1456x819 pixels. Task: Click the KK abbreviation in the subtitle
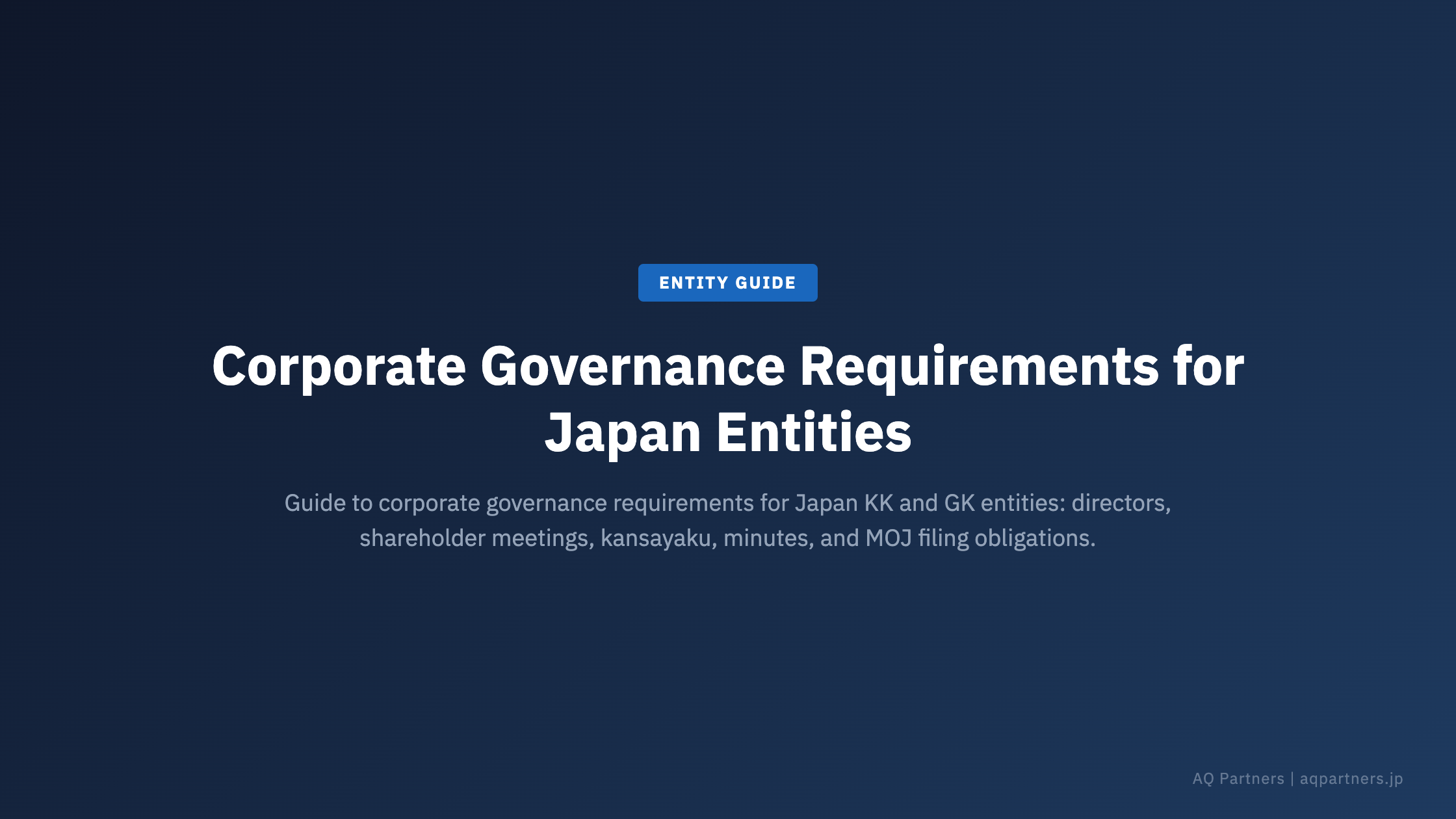878,503
